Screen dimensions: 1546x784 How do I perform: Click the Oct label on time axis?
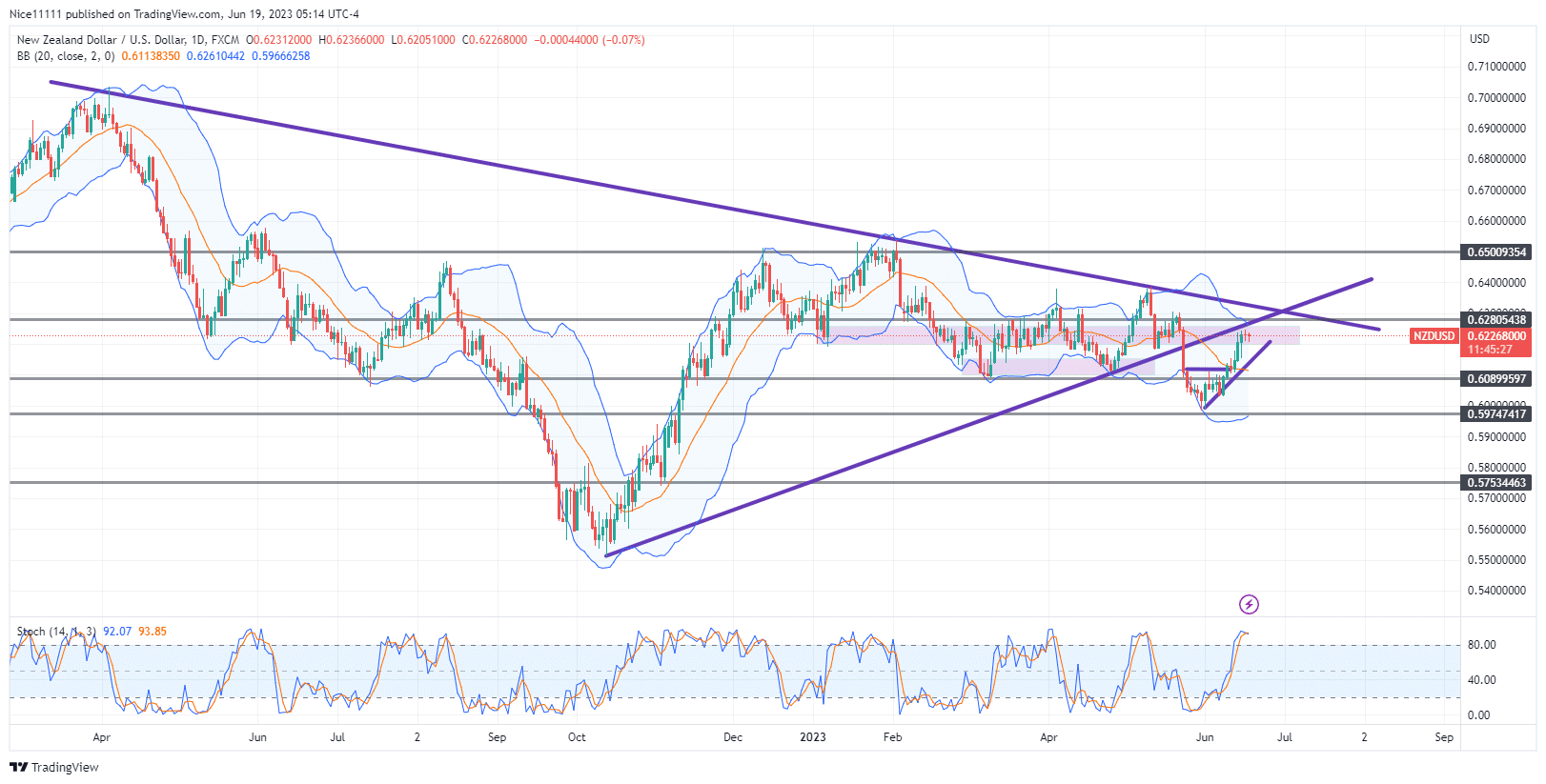pyautogui.click(x=577, y=737)
